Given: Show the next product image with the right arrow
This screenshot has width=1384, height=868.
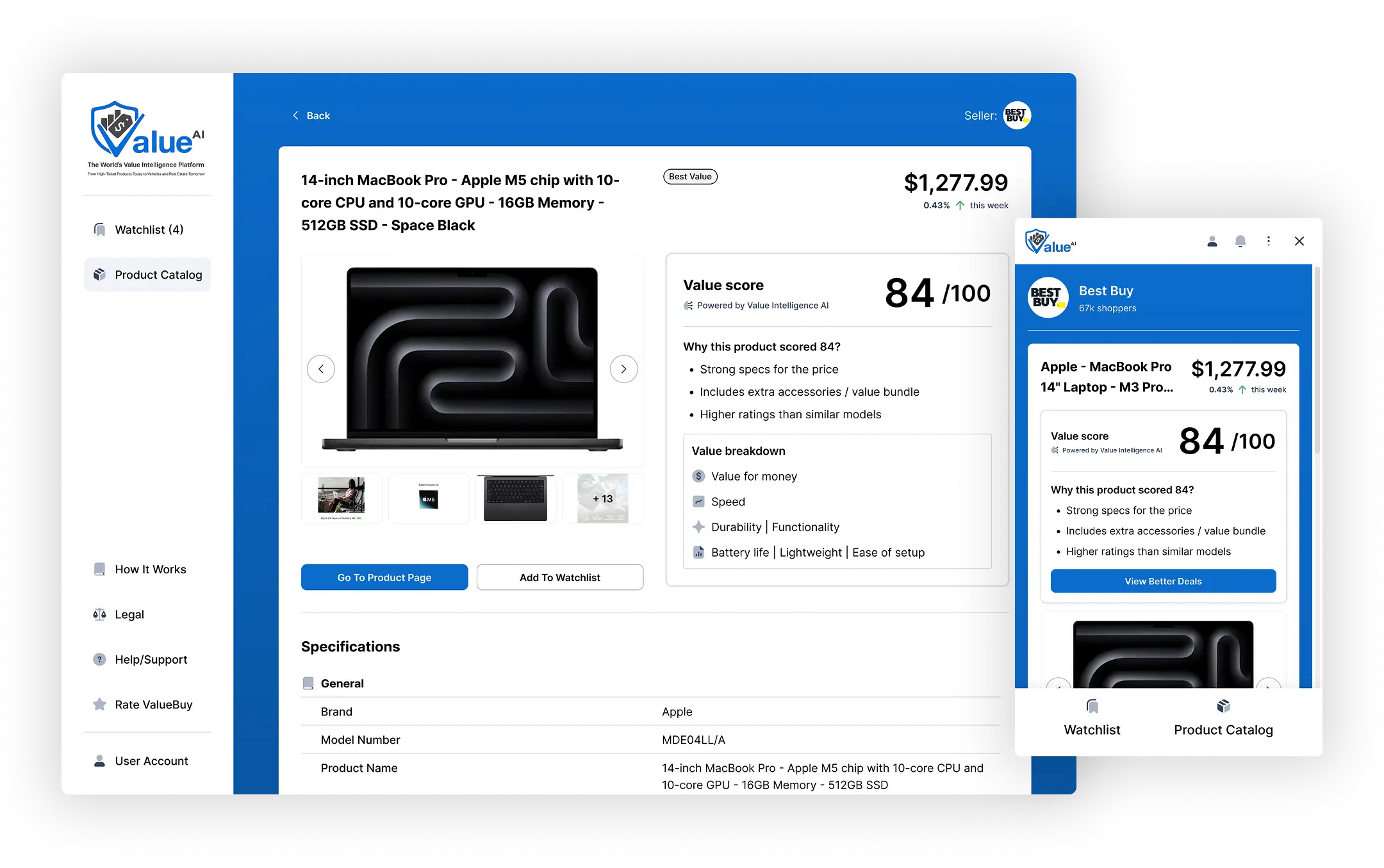Looking at the screenshot, I should coord(623,369).
